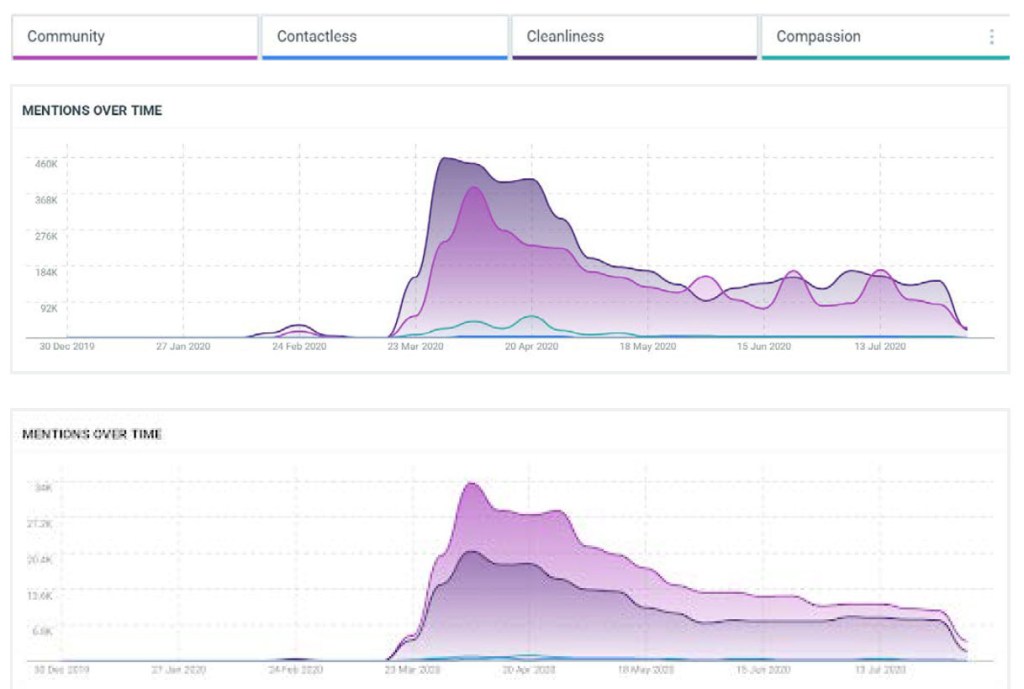Click the 23 Mar 2020 label in first chart
The image size is (1024, 689).
tap(415, 347)
